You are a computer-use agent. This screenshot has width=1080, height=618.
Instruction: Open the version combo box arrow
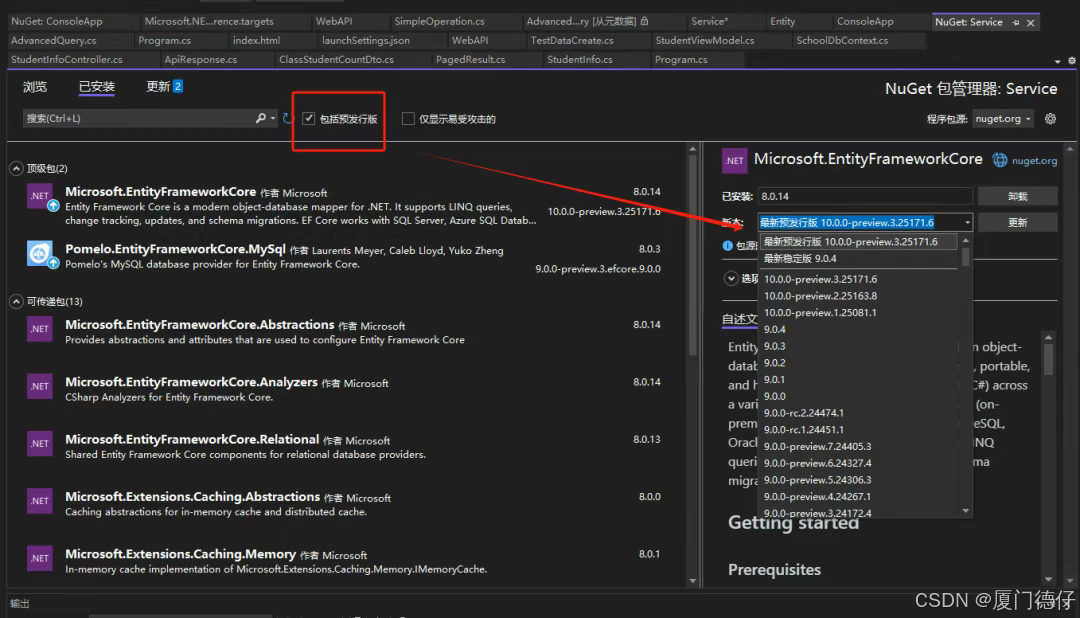click(x=967, y=222)
